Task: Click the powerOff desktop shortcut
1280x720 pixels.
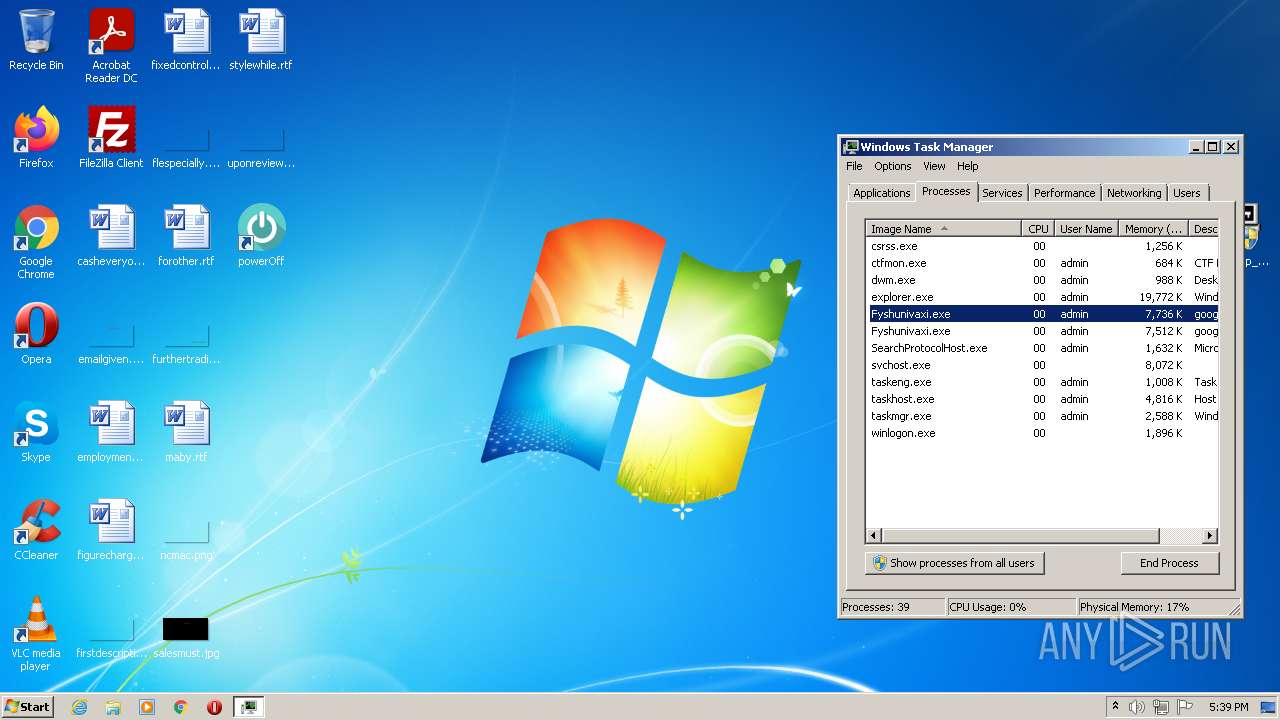Action: 261,236
